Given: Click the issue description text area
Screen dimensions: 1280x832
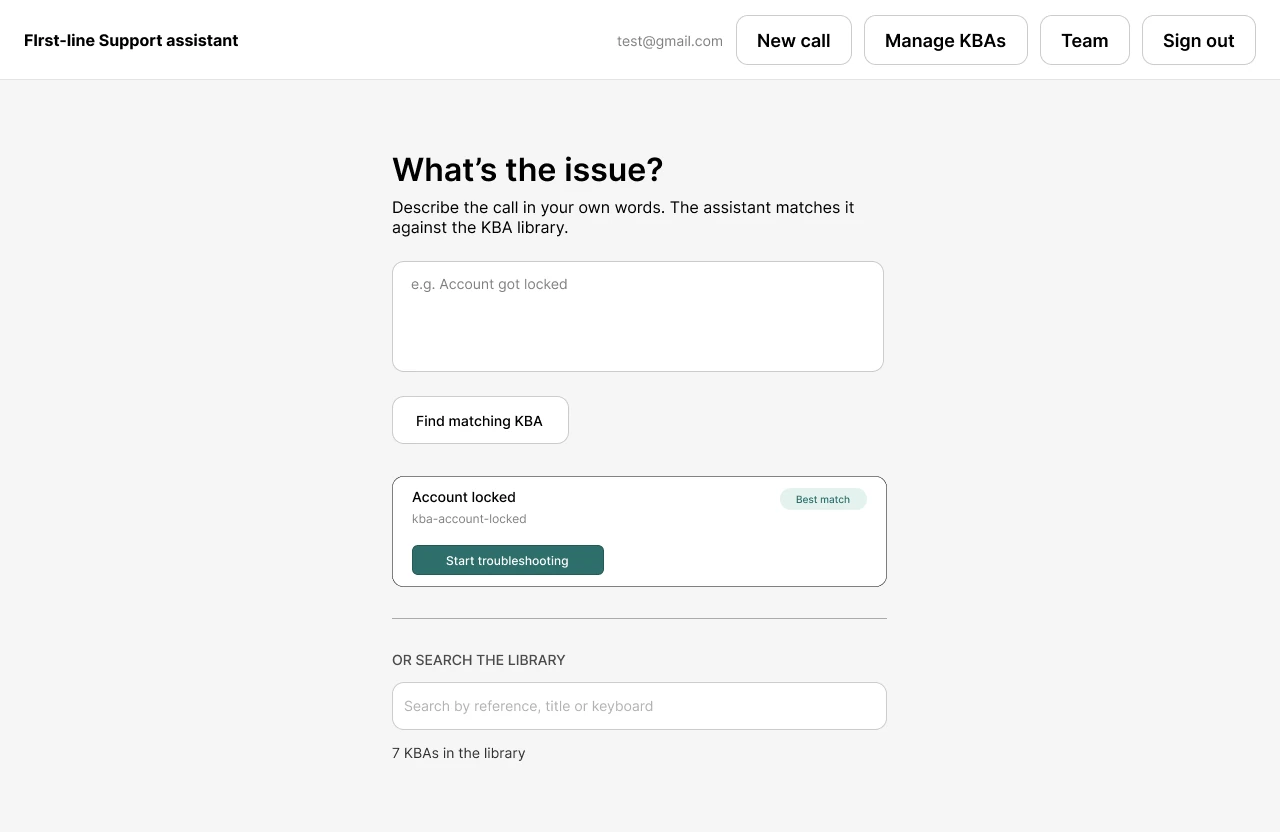Looking at the screenshot, I should pos(638,316).
